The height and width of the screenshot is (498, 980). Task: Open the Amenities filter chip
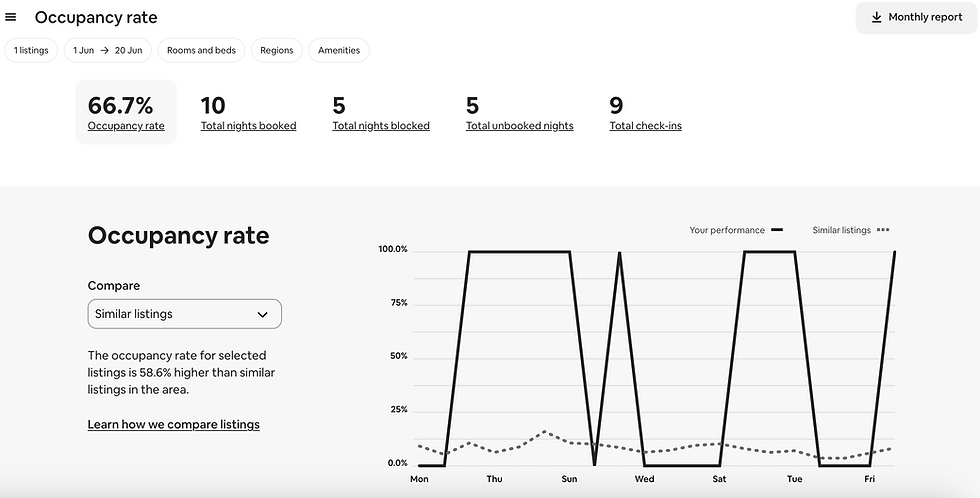(339, 51)
